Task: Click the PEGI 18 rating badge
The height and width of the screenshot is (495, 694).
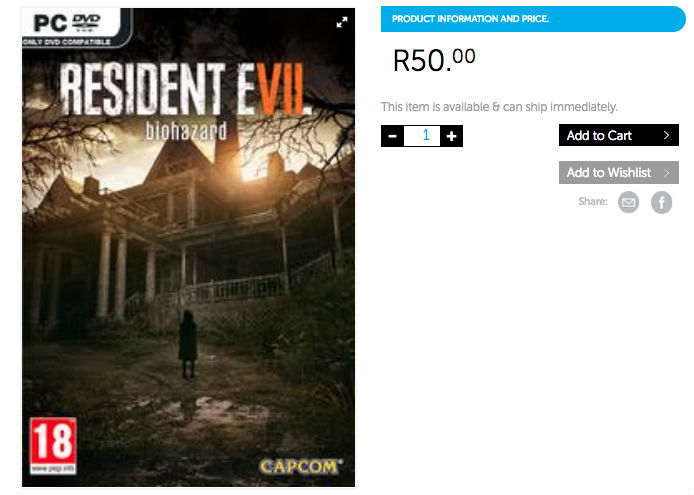Action: point(53,446)
